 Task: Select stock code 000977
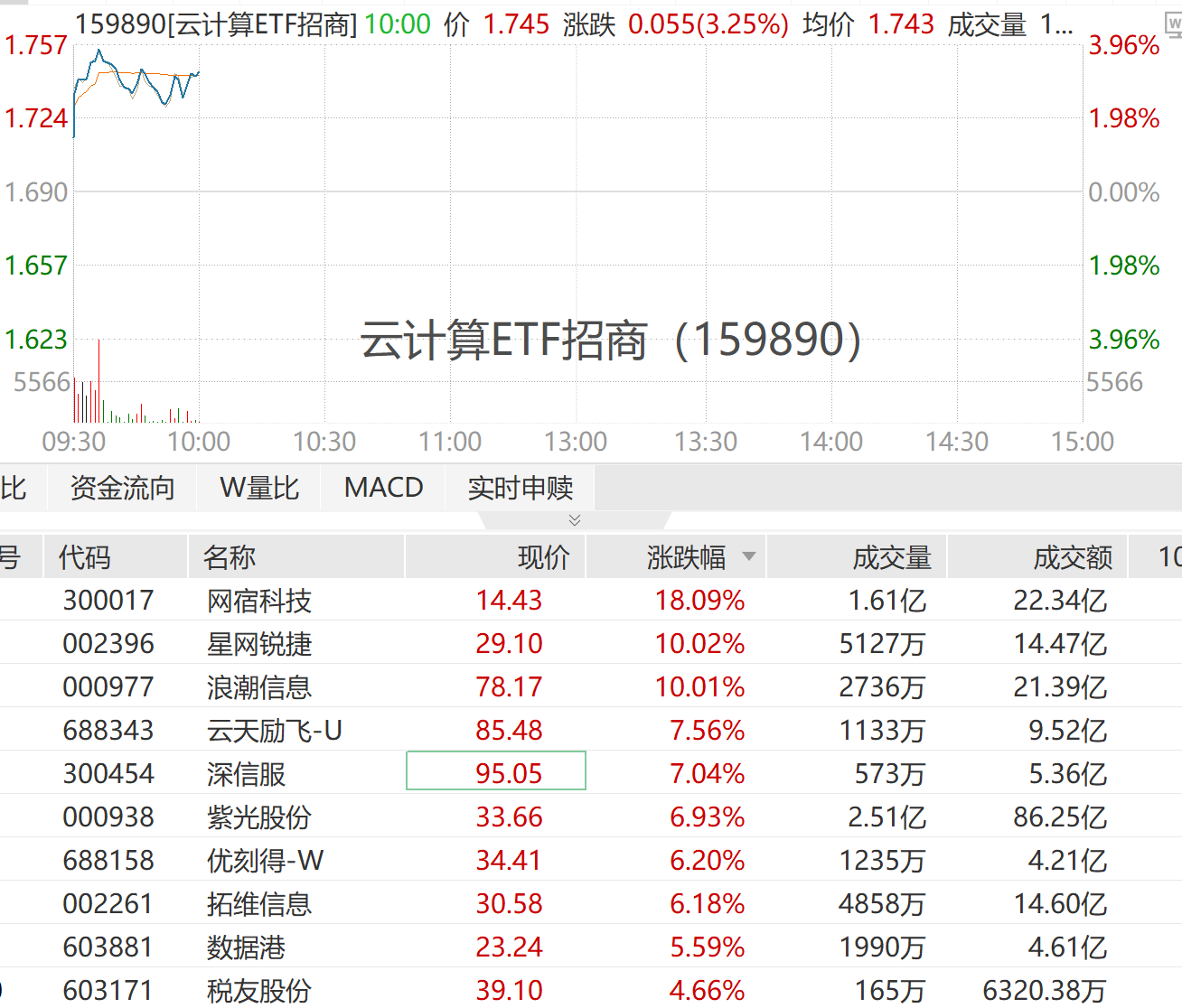tap(108, 687)
